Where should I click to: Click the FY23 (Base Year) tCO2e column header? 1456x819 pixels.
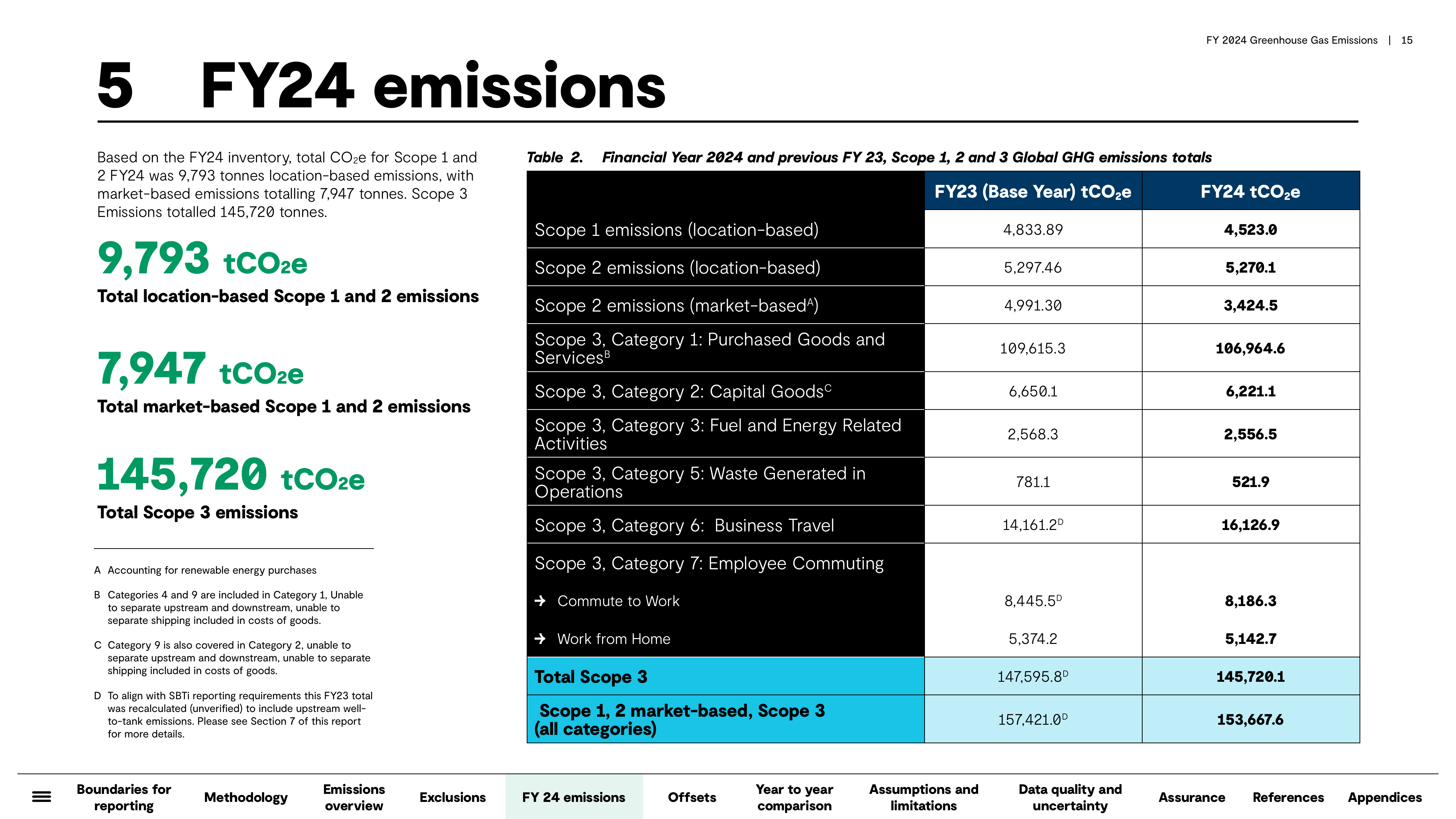(1033, 191)
